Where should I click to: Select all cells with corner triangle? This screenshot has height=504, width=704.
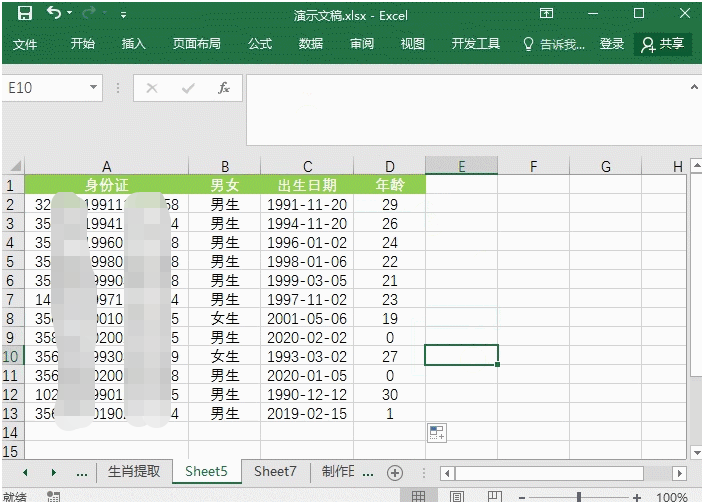click(15, 167)
